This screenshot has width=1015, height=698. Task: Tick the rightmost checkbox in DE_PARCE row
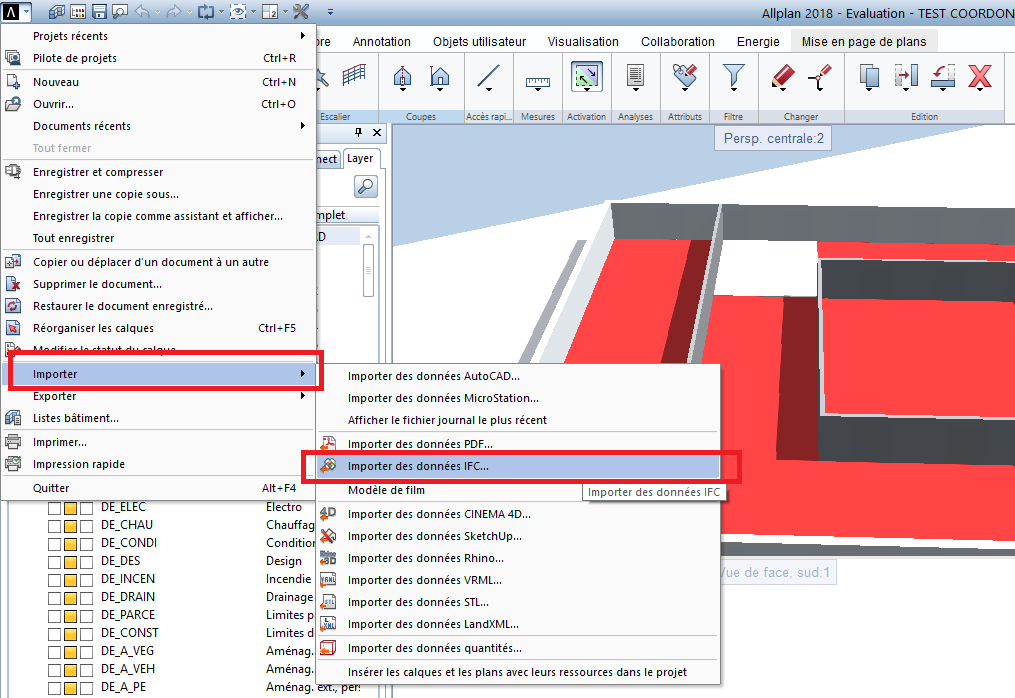(86, 616)
